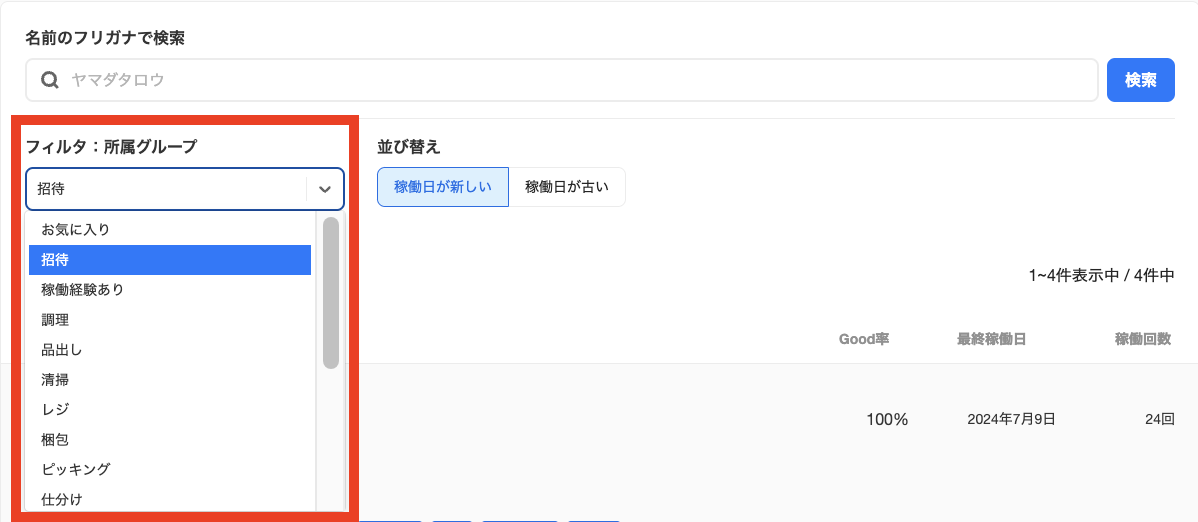This screenshot has height=522, width=1198.
Task: Sort by 稼働日が古い
Action: click(x=567, y=187)
